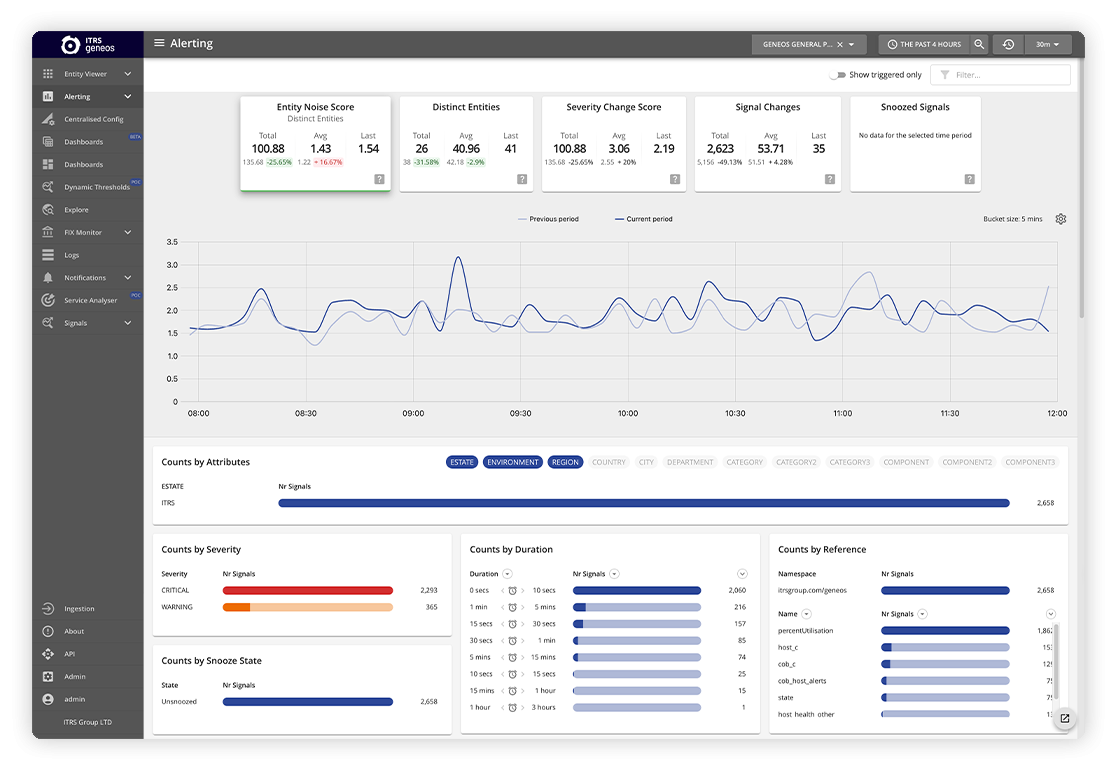
Task: Click inside the Filter text field
Action: click(1005, 75)
